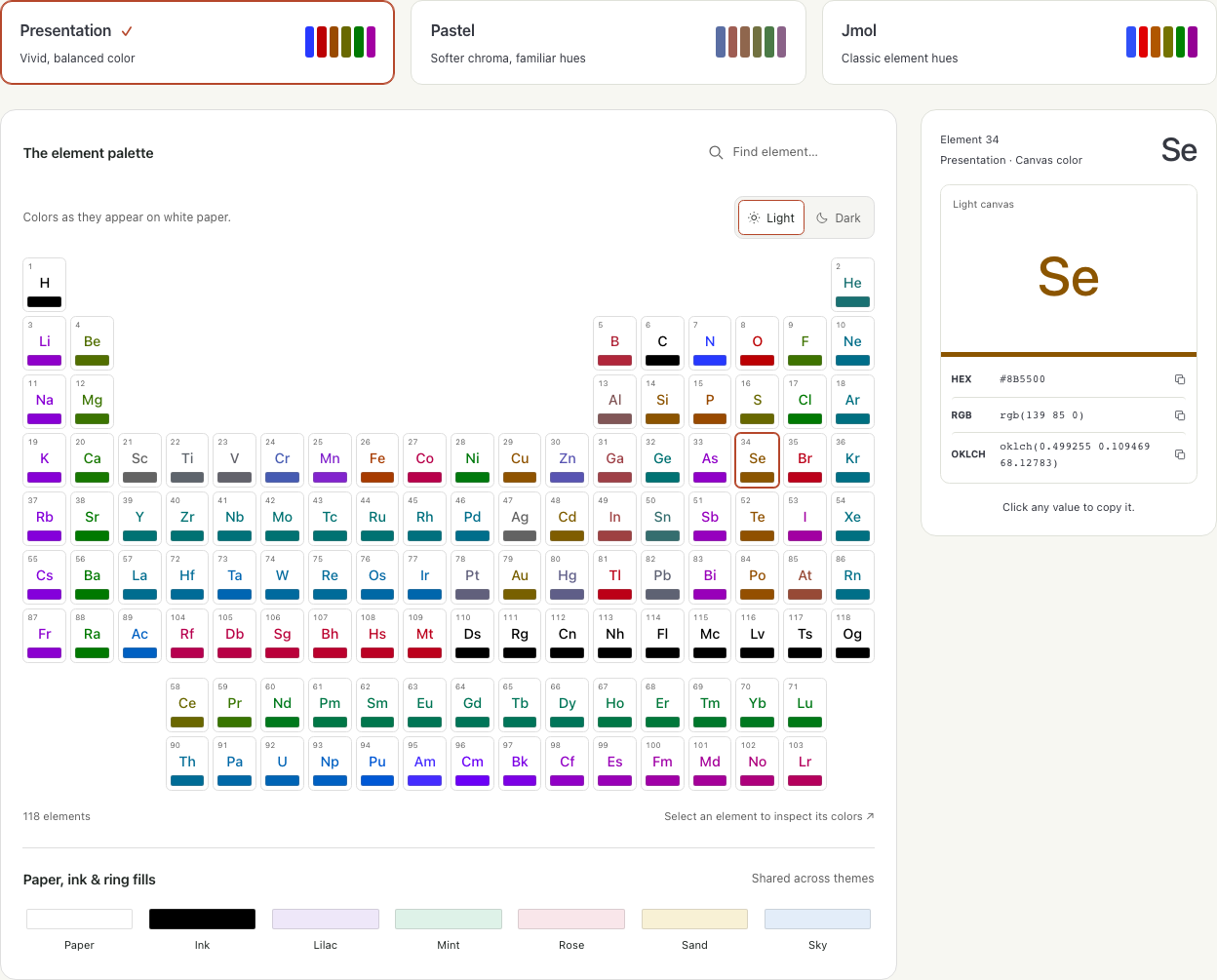The width and height of the screenshot is (1217, 980).
Task: Select the Radon (Rn) element tile
Action: pyautogui.click(x=852, y=576)
